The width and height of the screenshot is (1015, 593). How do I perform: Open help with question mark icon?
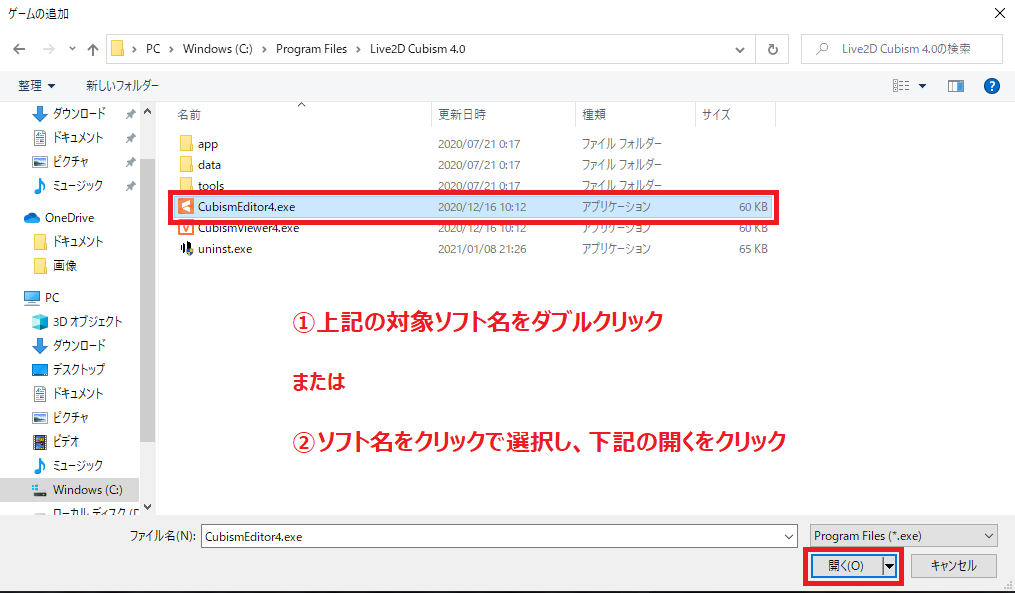[x=992, y=86]
